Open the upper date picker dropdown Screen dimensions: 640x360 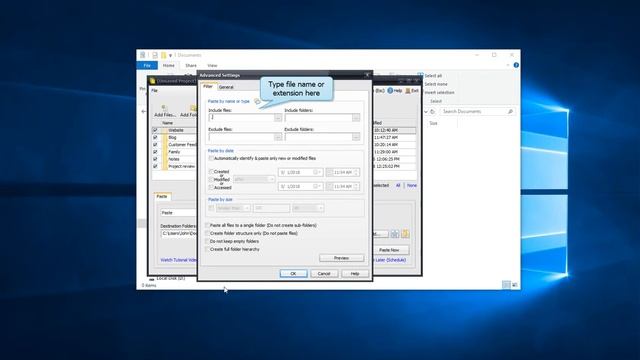point(319,172)
